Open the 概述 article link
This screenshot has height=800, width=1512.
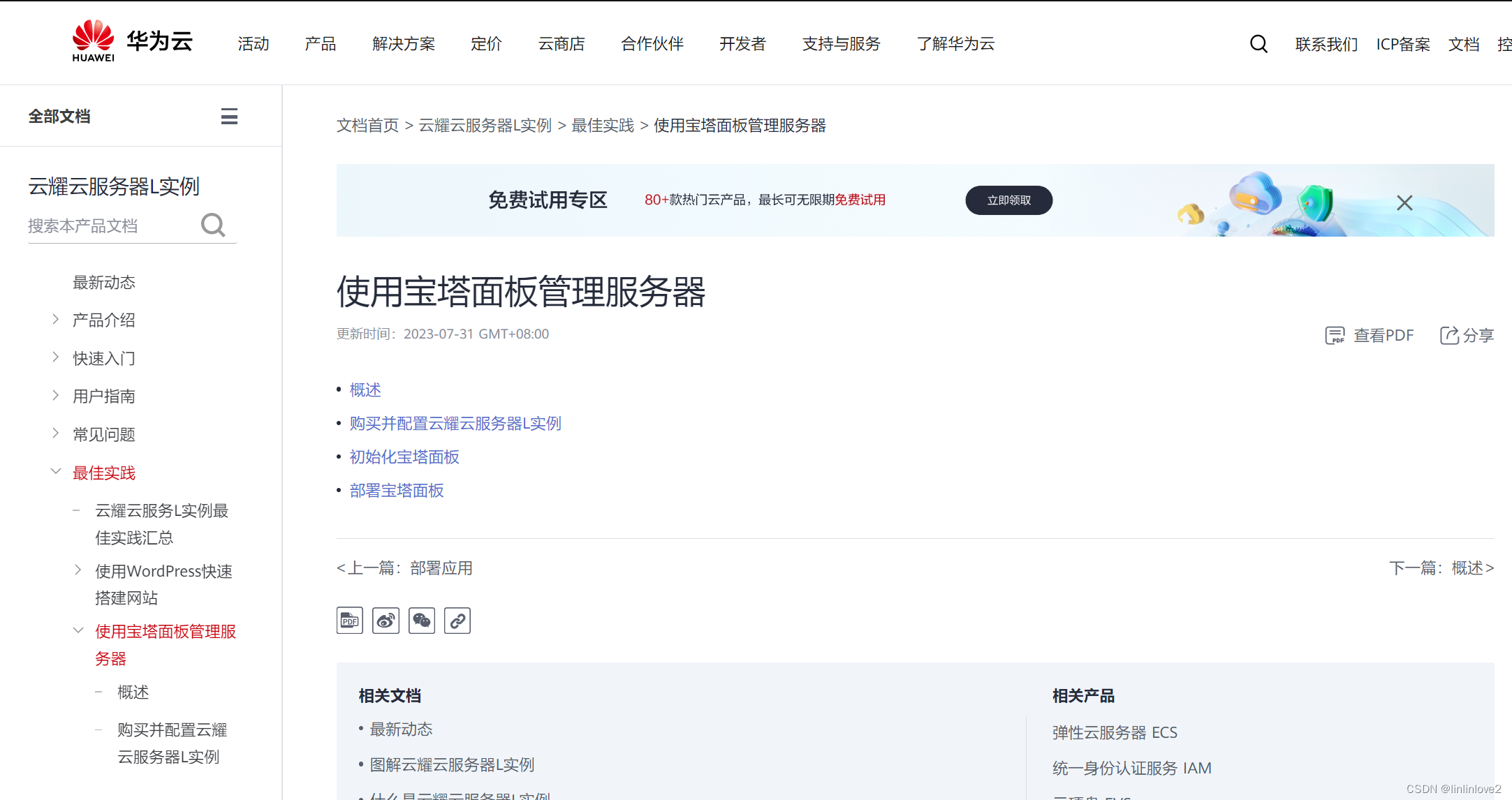(365, 390)
